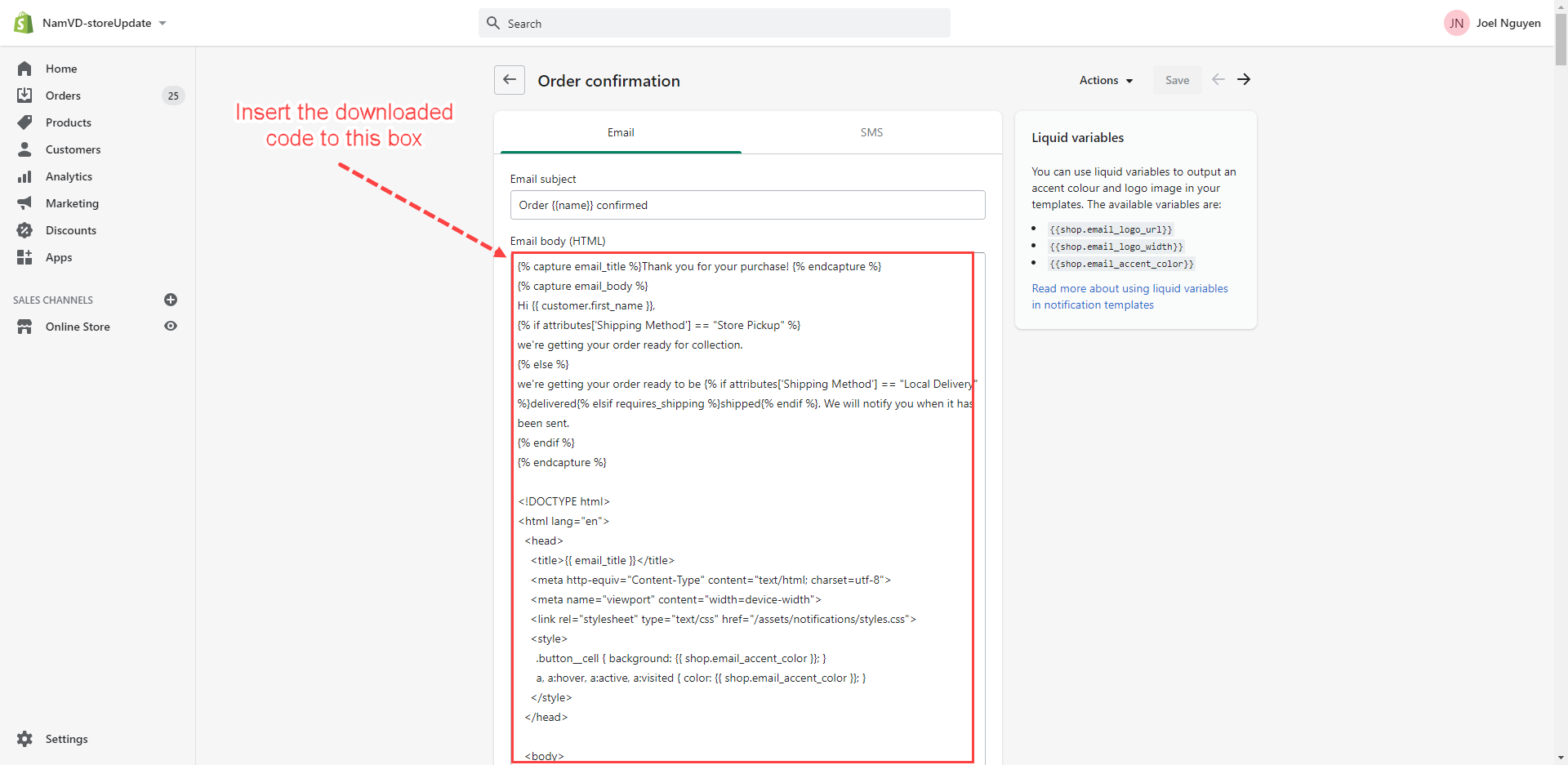Select the Products icon in the sidebar

click(24, 122)
